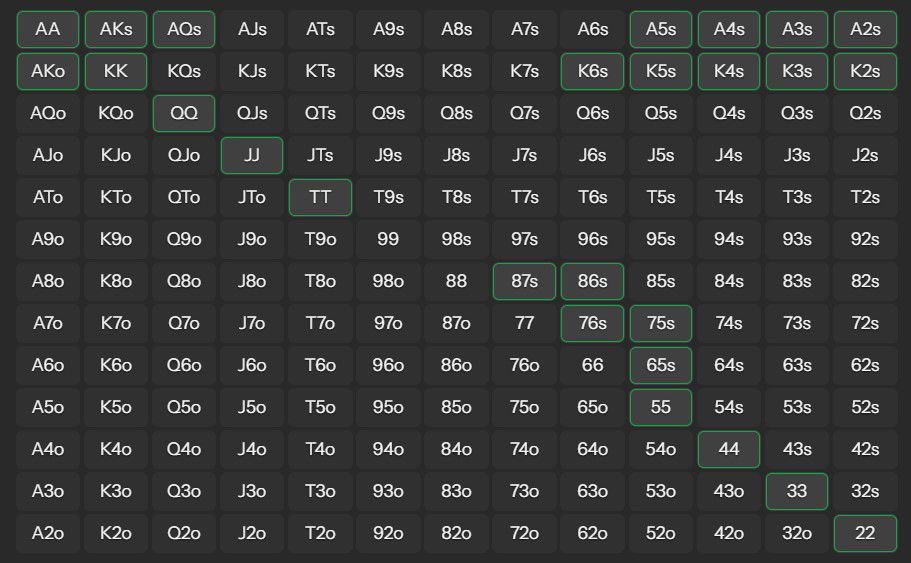Toggle the 65s hand cell
Screen dimensions: 911x563
[x=660, y=366]
